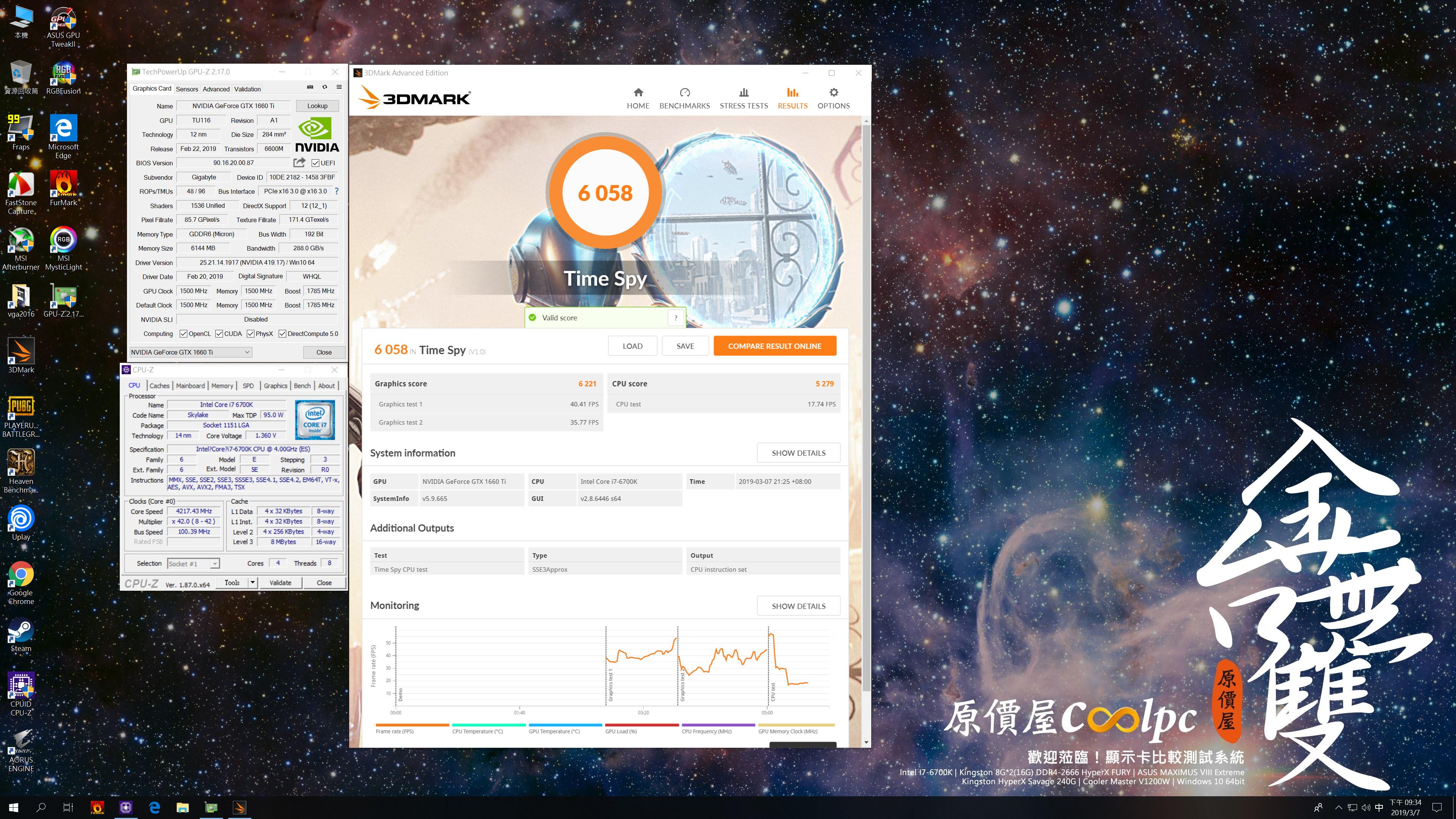The width and height of the screenshot is (1456, 819).
Task: Open the Mainboard tab in CPU-Z
Action: [x=190, y=386]
